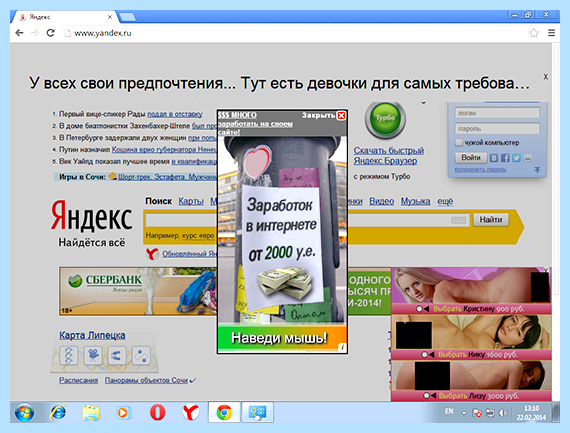Launch Yandex Browser from the taskbar
This screenshot has height=433, width=570.
click(x=190, y=413)
